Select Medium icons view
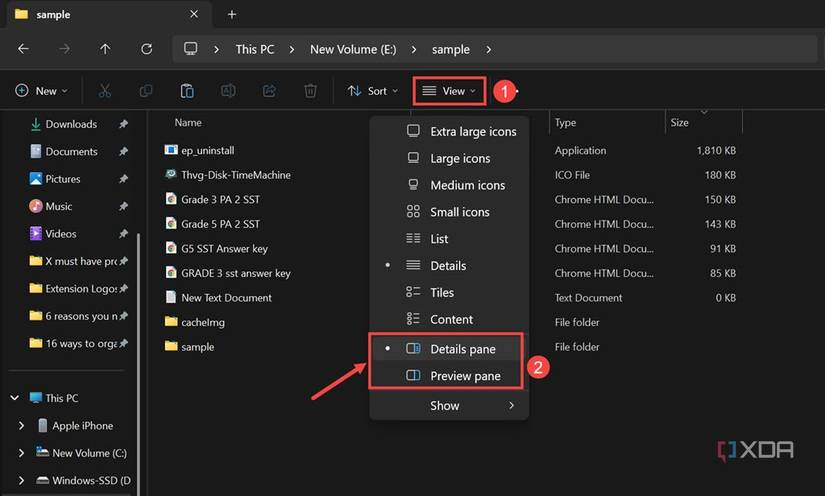 point(449,185)
